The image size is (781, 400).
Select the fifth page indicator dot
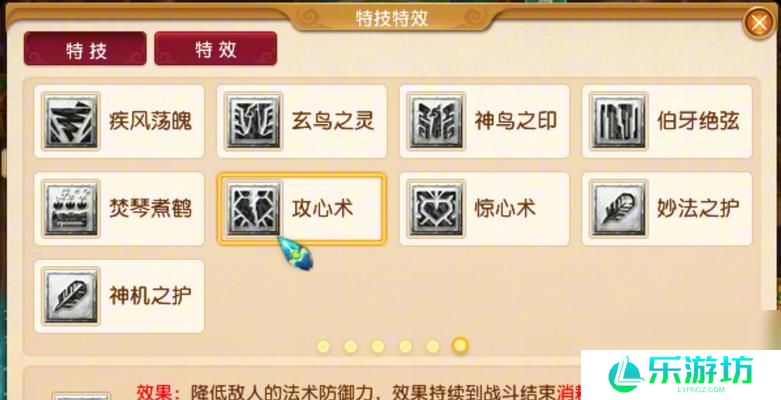(x=432, y=346)
